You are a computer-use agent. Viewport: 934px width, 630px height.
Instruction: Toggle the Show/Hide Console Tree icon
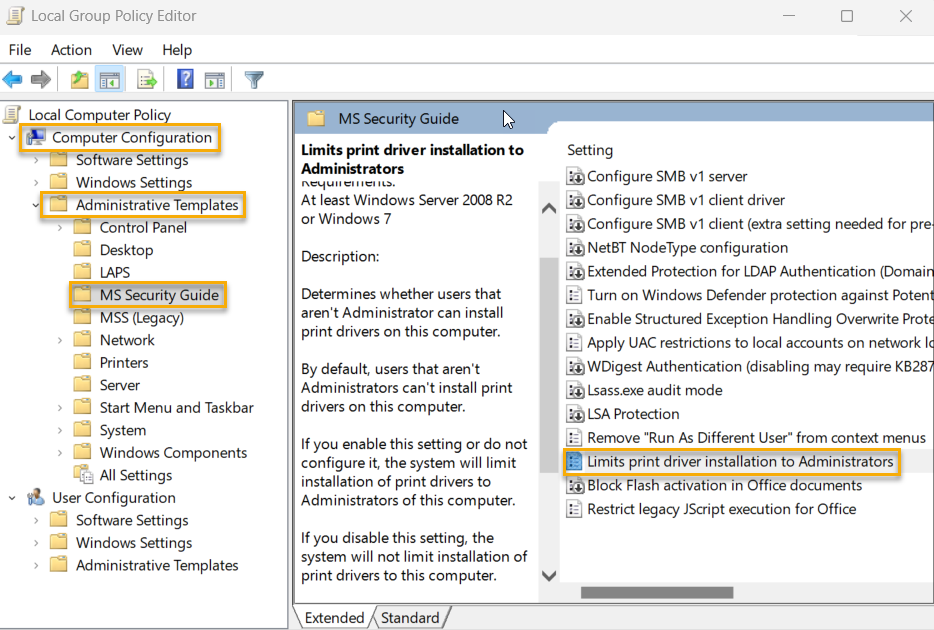[110, 80]
